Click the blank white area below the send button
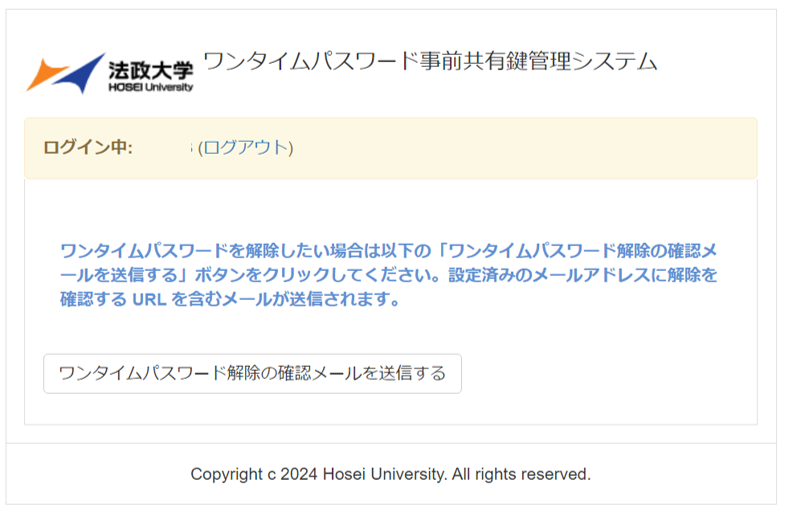This screenshot has width=789, height=515. [390, 409]
